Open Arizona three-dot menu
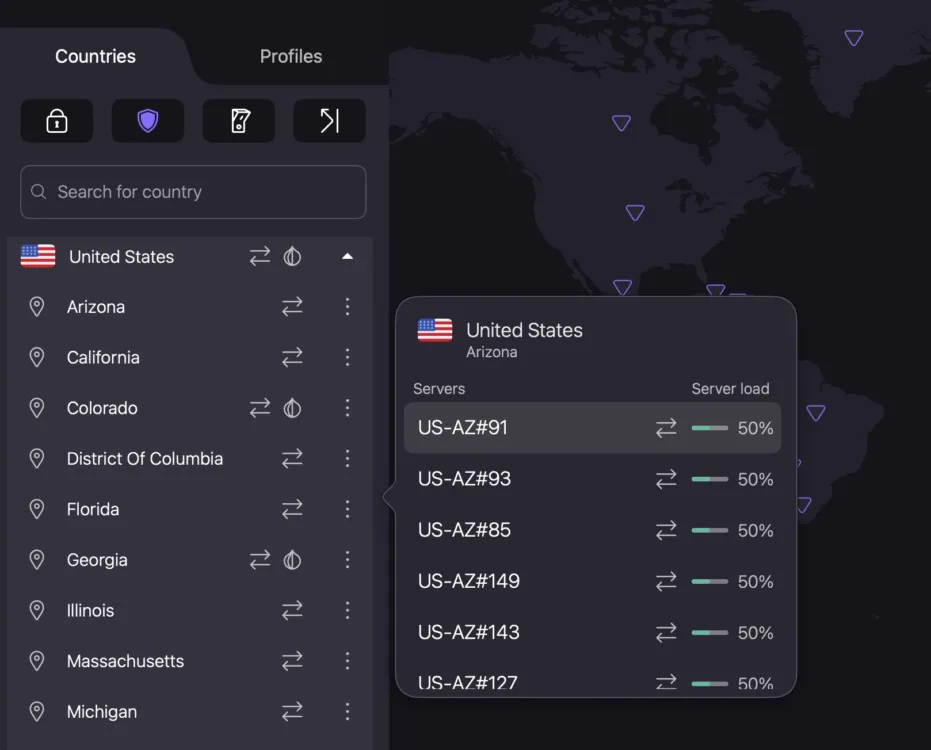The height and width of the screenshot is (750, 931). click(347, 307)
